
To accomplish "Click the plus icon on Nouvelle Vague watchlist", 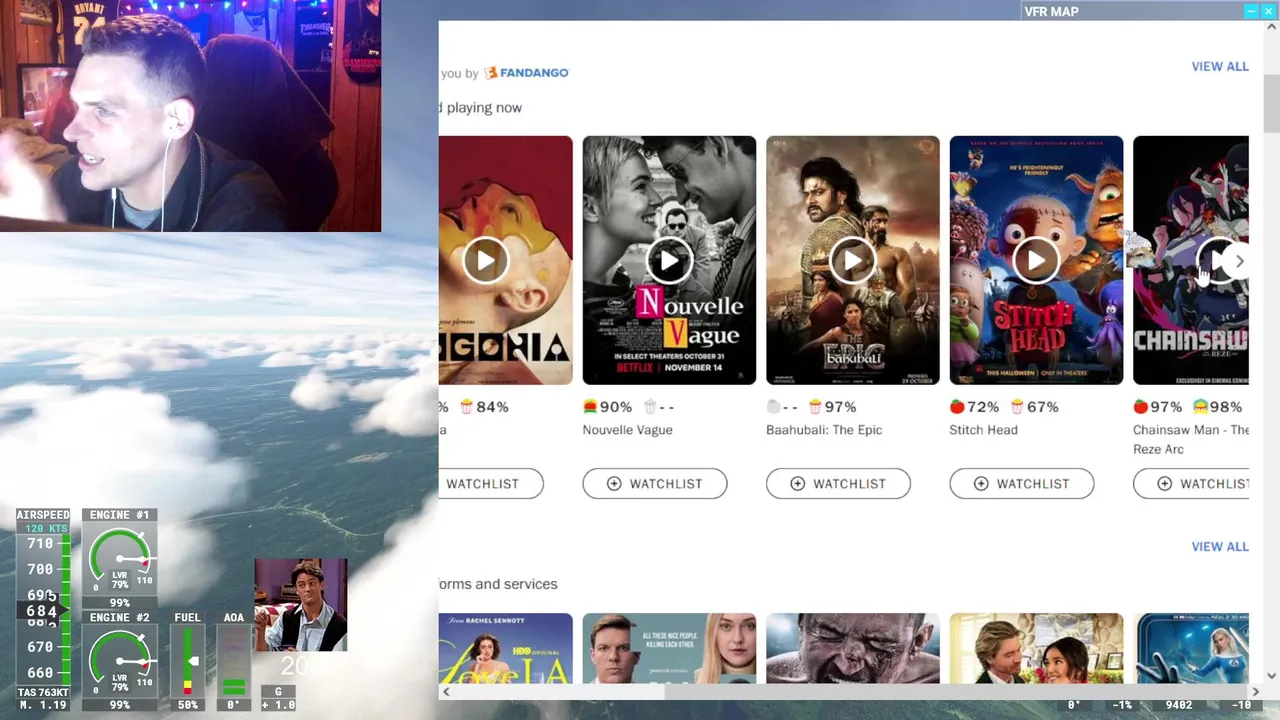I will pos(614,484).
